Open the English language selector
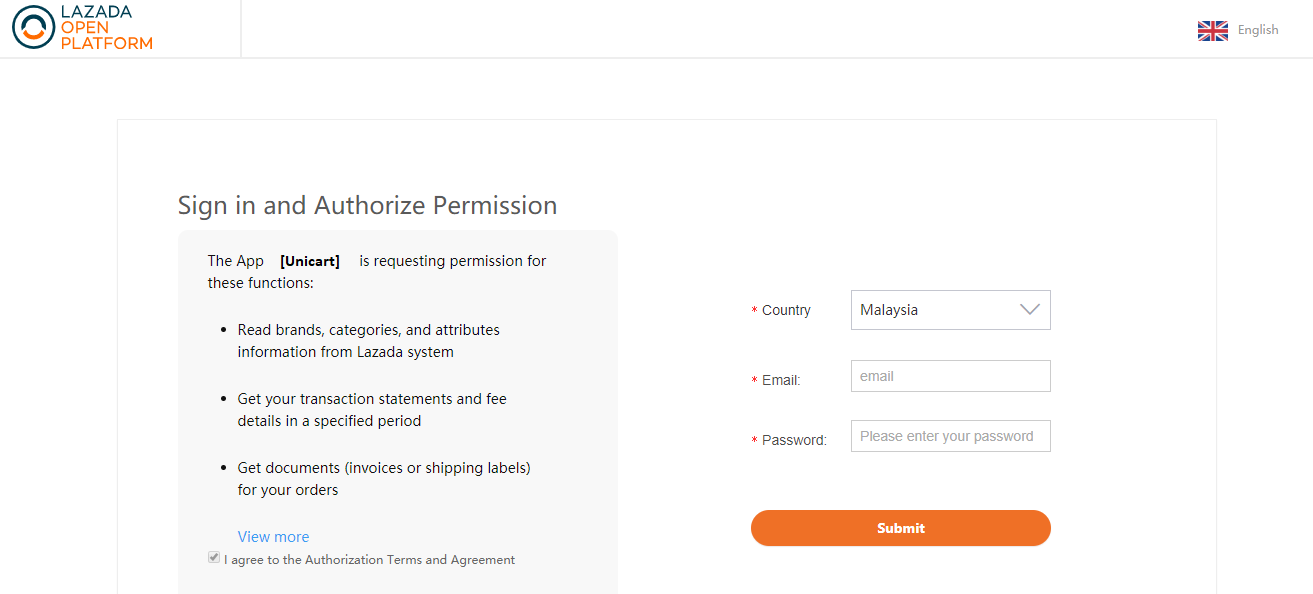 (x=1258, y=30)
